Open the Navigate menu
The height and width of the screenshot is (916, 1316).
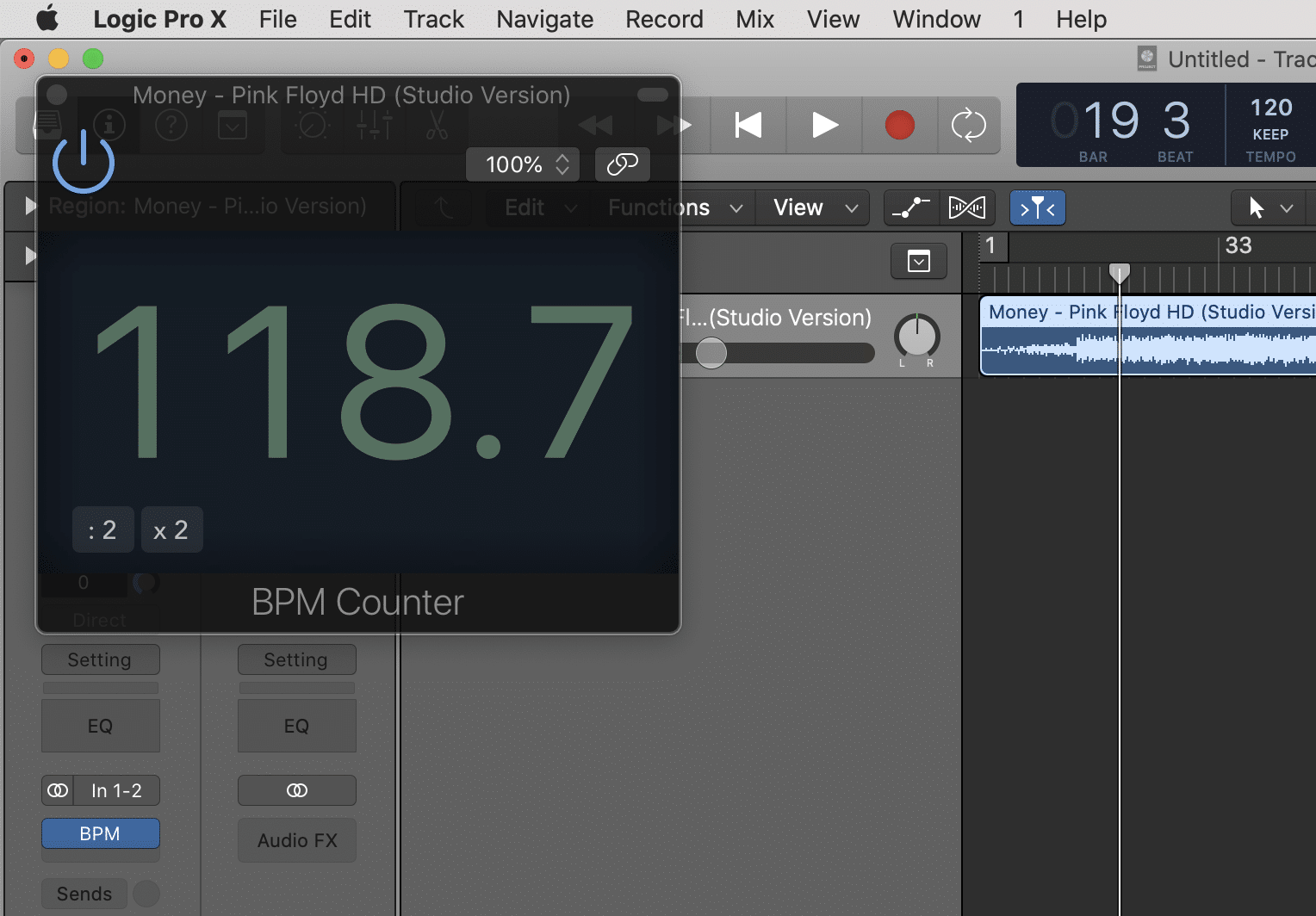click(x=544, y=19)
